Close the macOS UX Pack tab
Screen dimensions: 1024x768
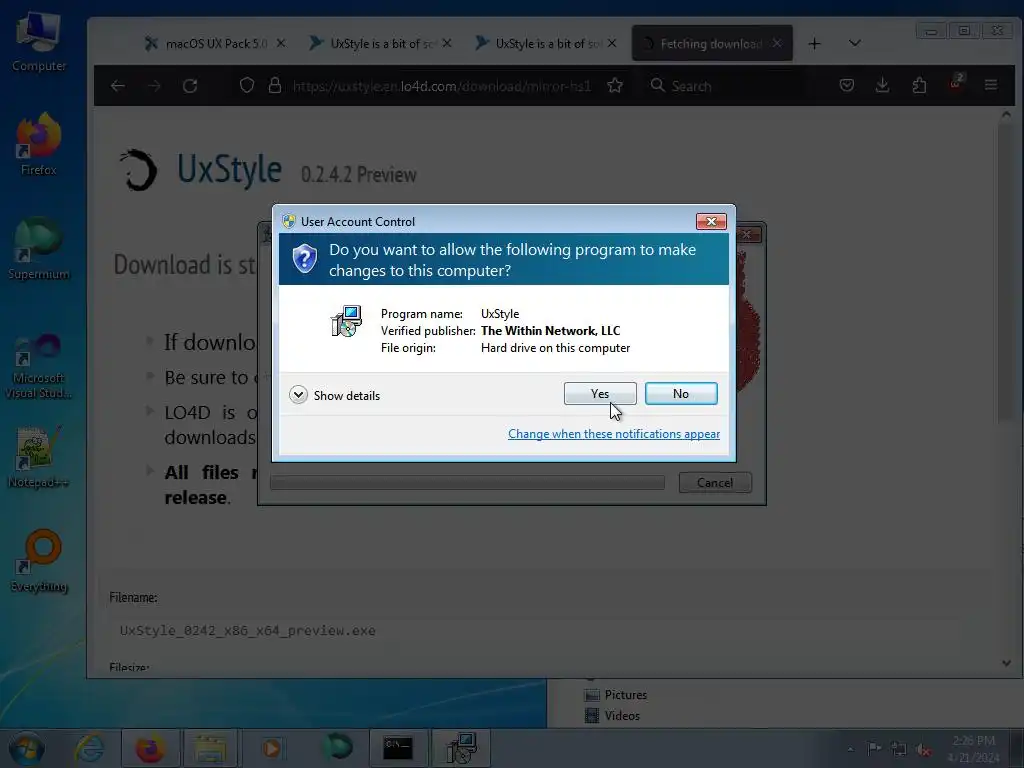[x=281, y=43]
